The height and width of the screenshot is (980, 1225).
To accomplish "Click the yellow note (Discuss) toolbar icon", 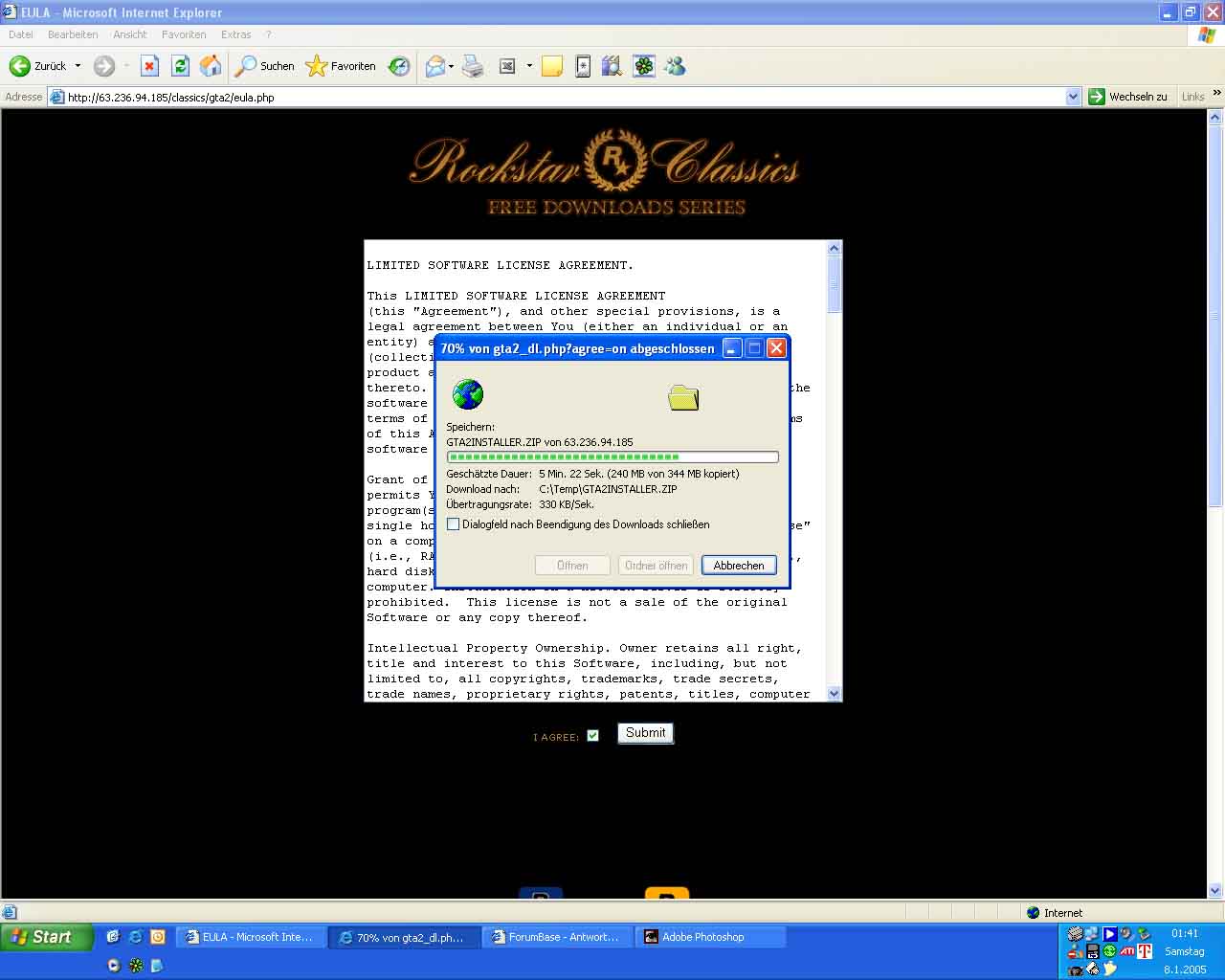I will click(552, 66).
